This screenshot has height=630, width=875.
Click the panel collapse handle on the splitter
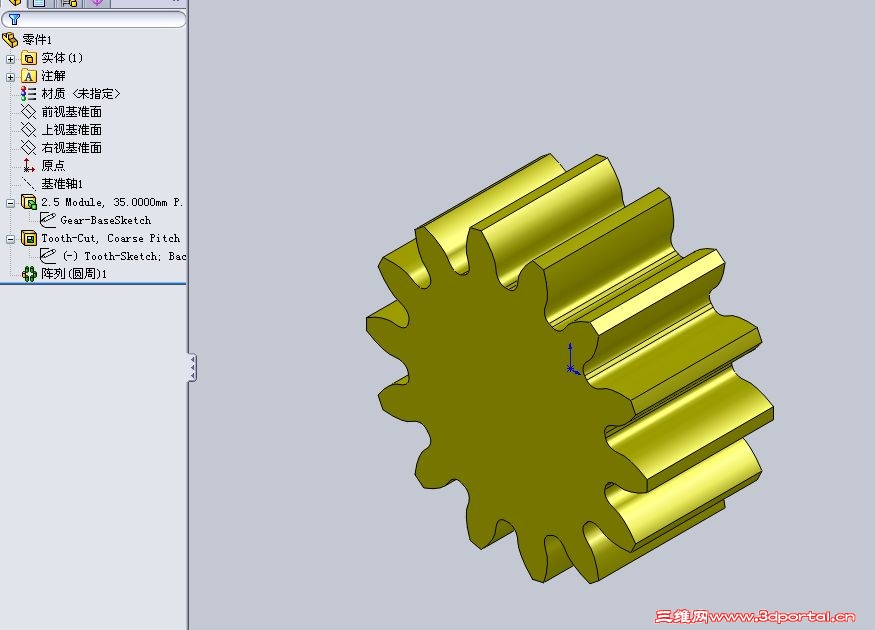(193, 367)
